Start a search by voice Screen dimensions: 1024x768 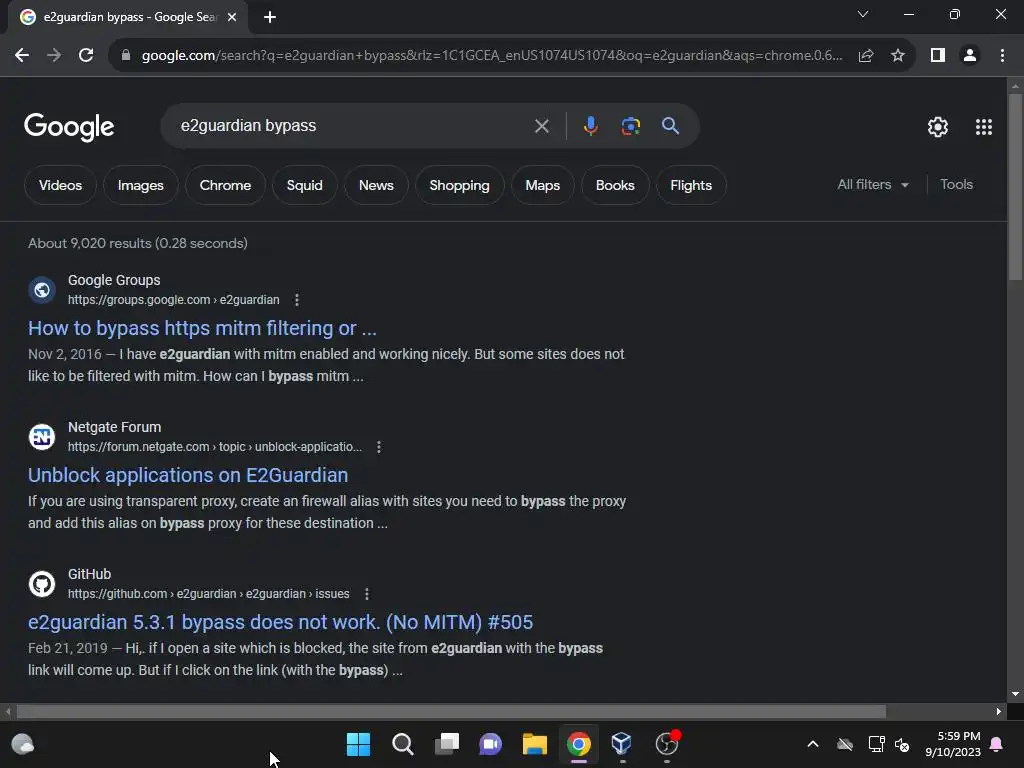coord(590,125)
